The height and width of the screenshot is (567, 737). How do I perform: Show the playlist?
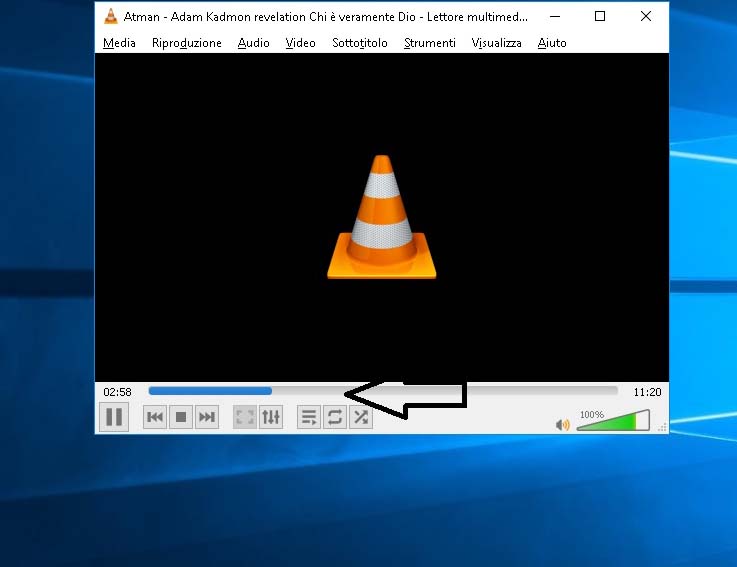(x=309, y=417)
